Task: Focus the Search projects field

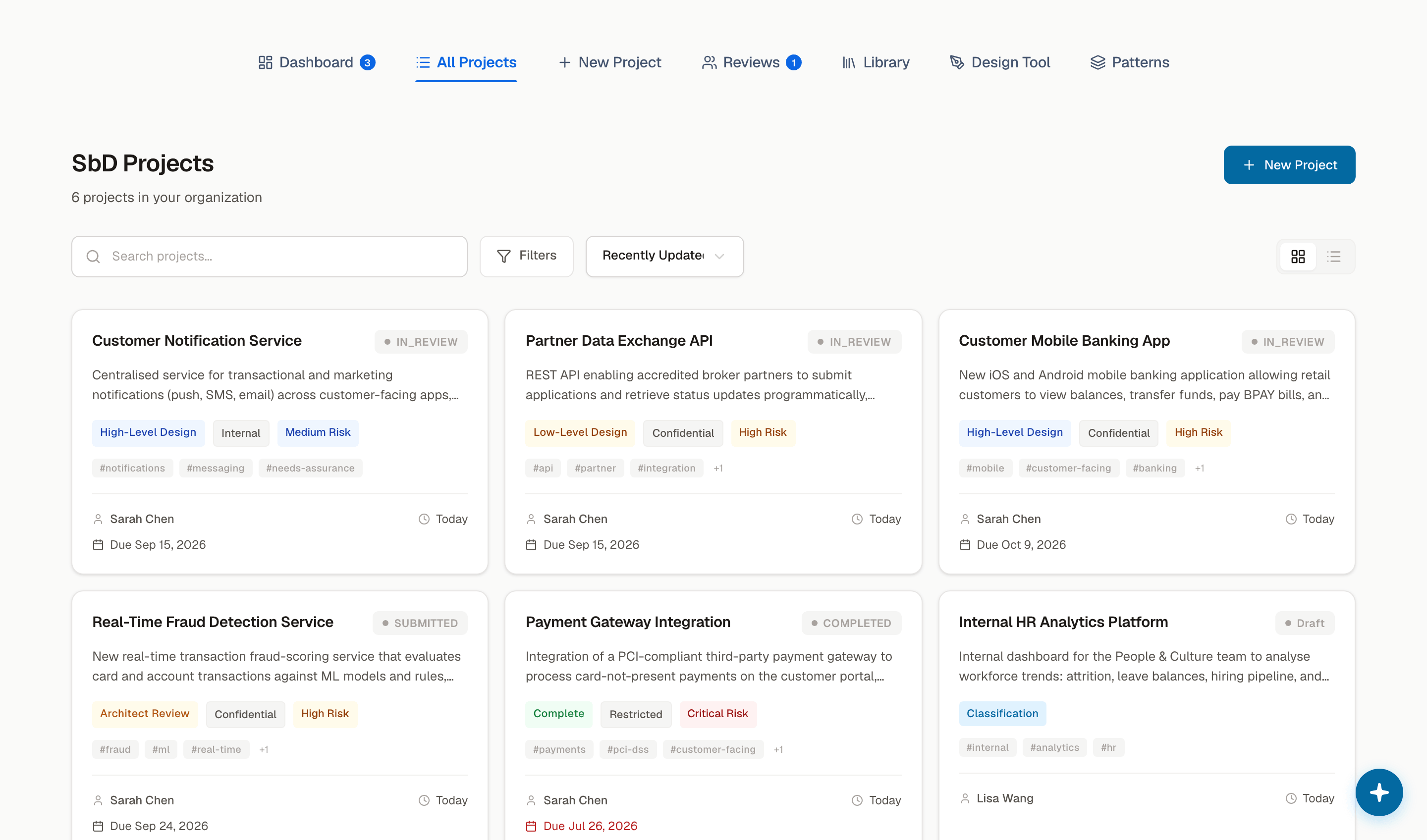Action: [x=269, y=257]
